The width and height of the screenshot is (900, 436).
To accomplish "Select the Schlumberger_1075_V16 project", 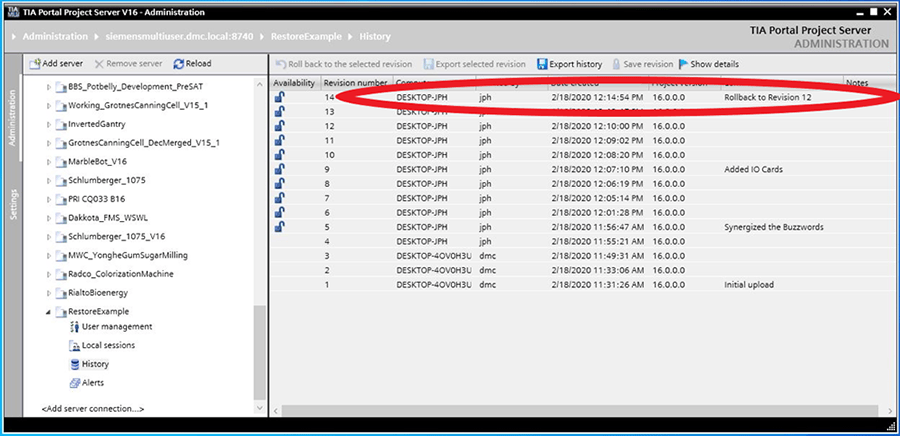I will coord(117,236).
